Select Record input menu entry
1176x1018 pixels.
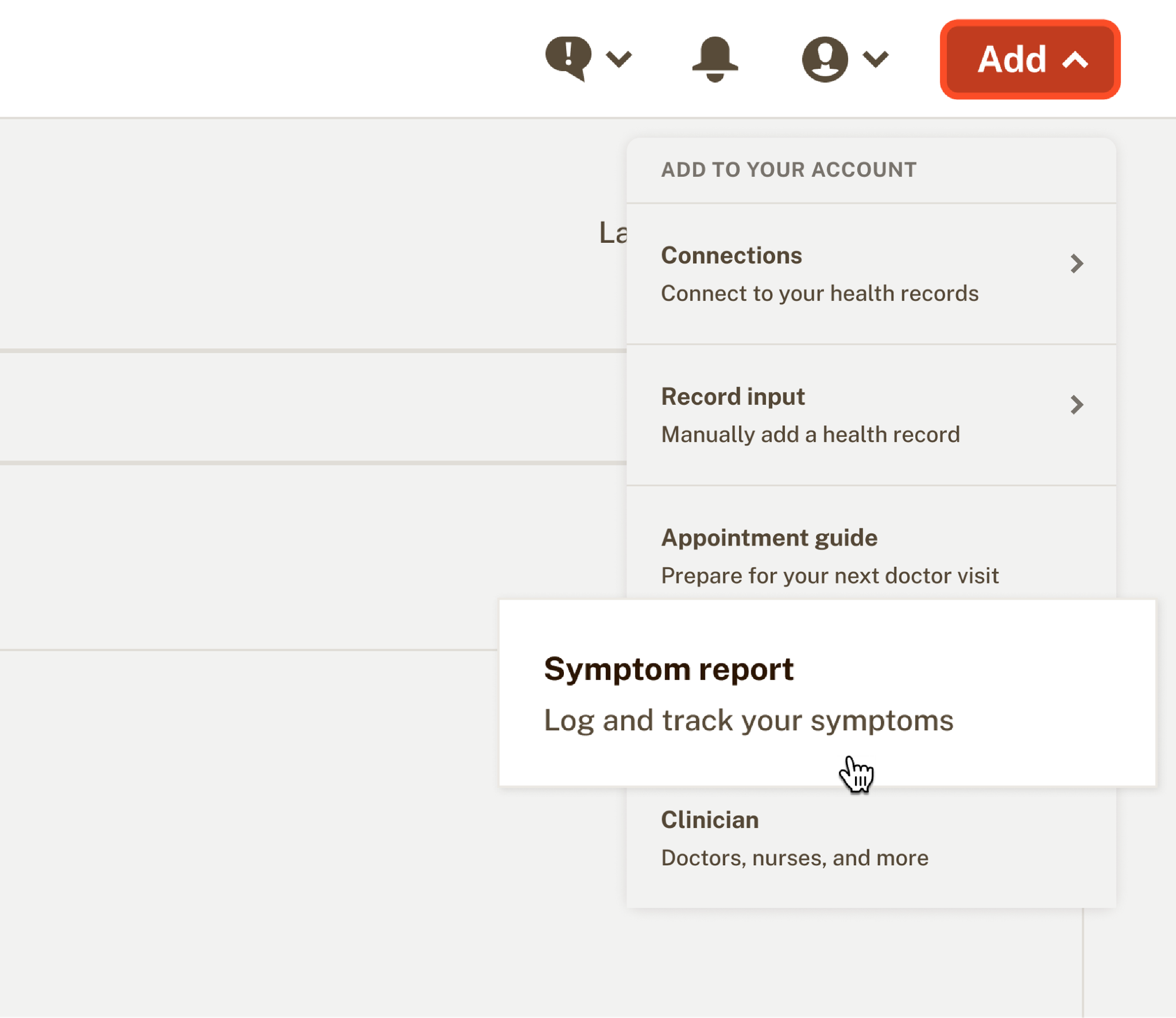[871, 415]
